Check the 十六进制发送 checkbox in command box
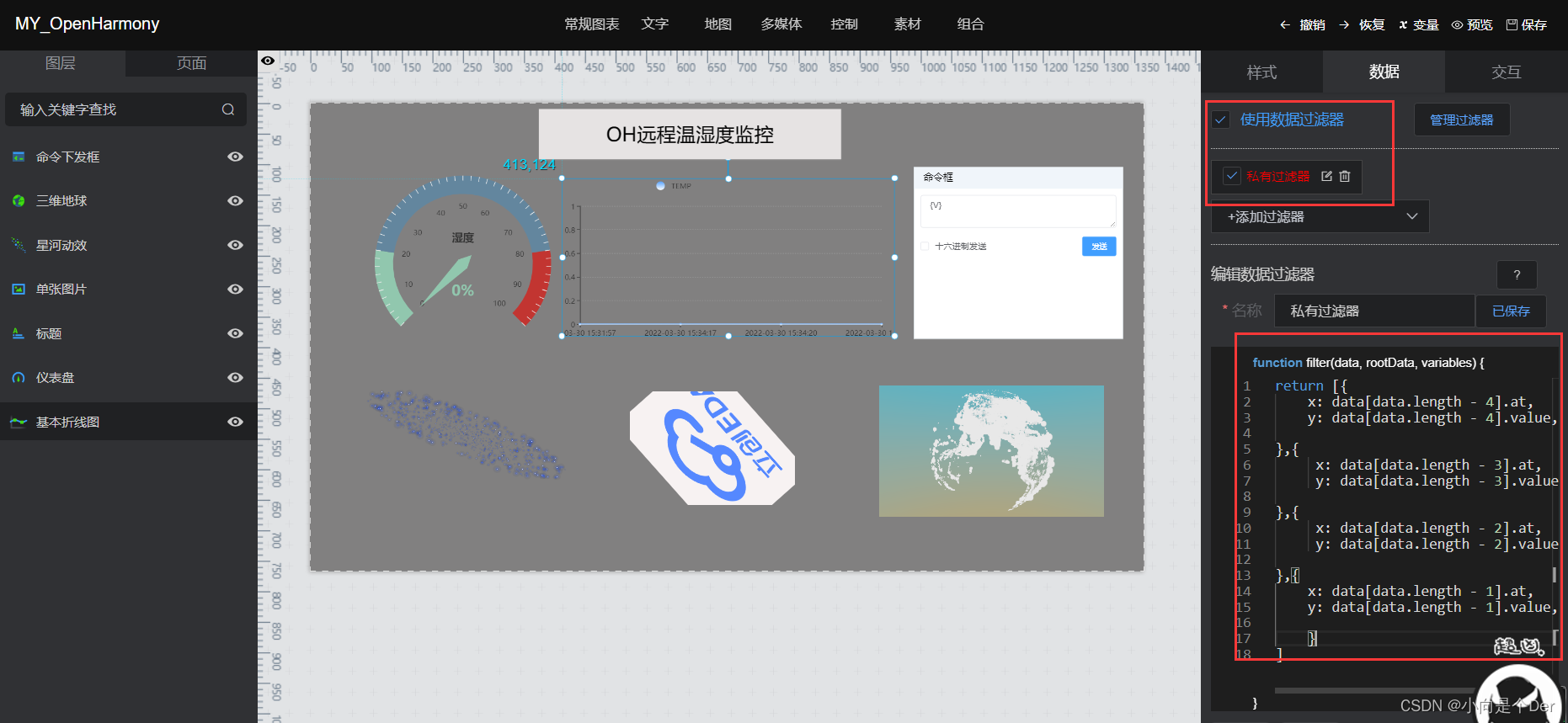1568x723 pixels. (x=925, y=247)
